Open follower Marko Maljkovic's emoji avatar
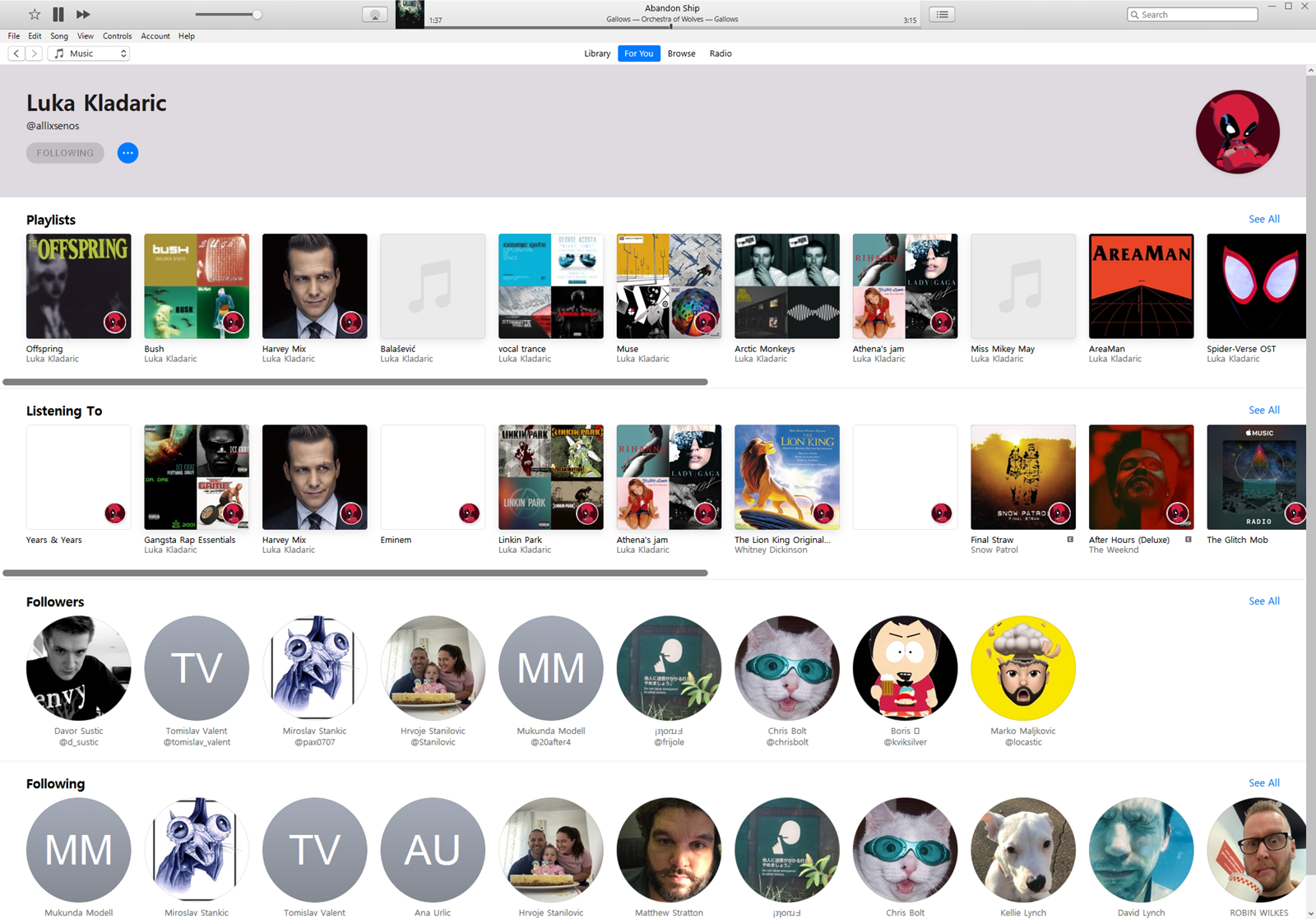The width and height of the screenshot is (1316, 919). (x=1023, y=668)
